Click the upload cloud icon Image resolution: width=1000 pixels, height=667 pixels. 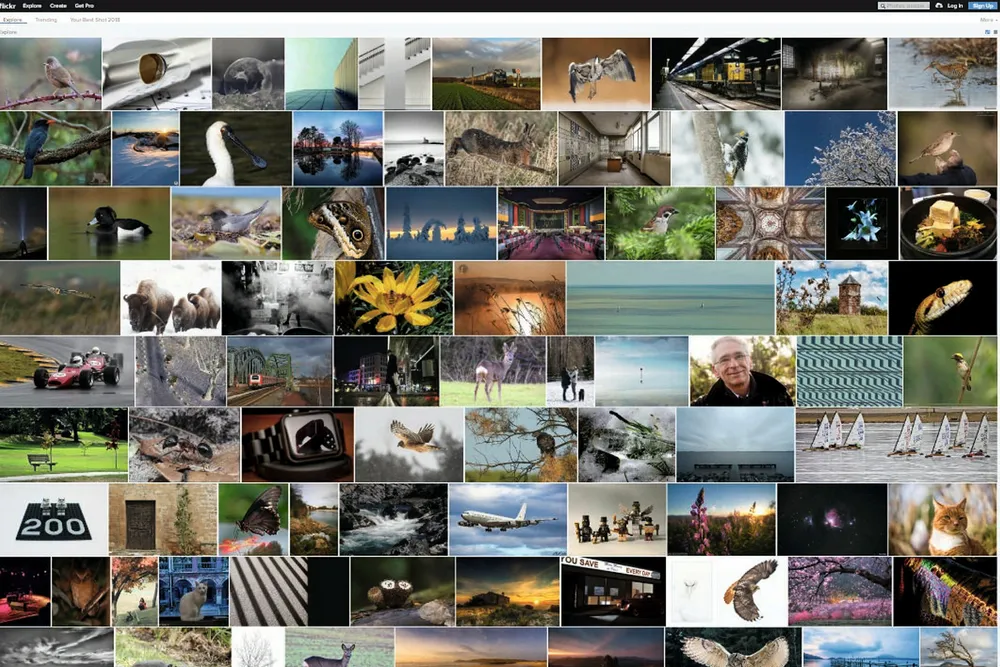938,6
